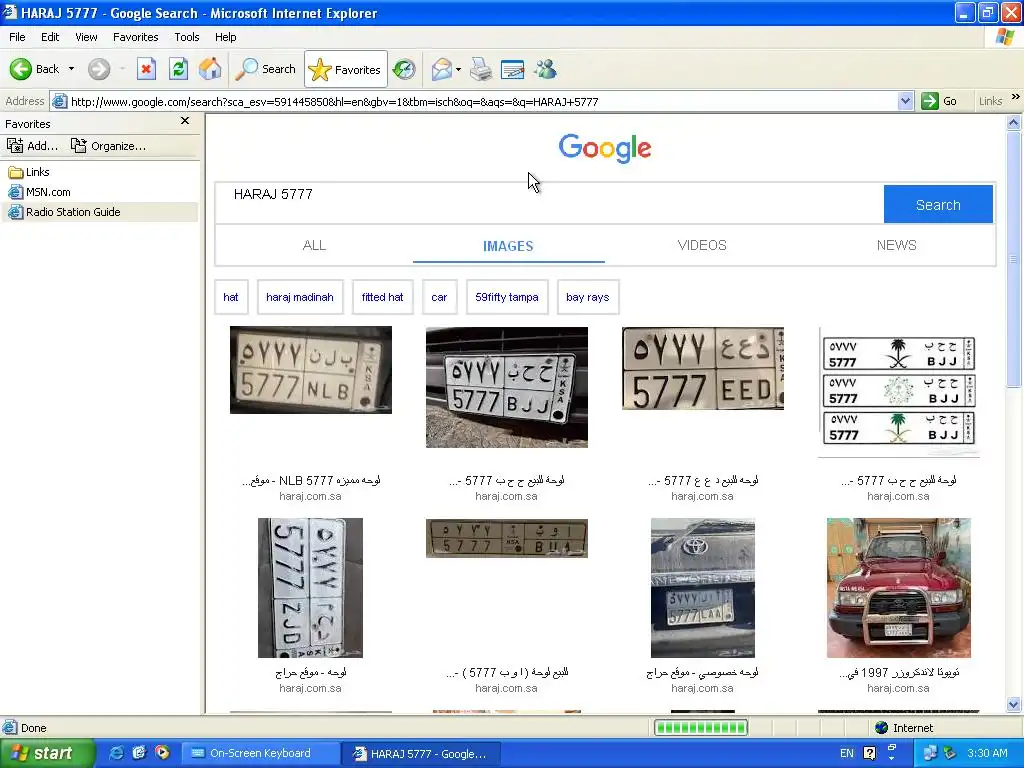Switch to the VIDEOS tab
This screenshot has height=768, width=1024.
coord(702,246)
